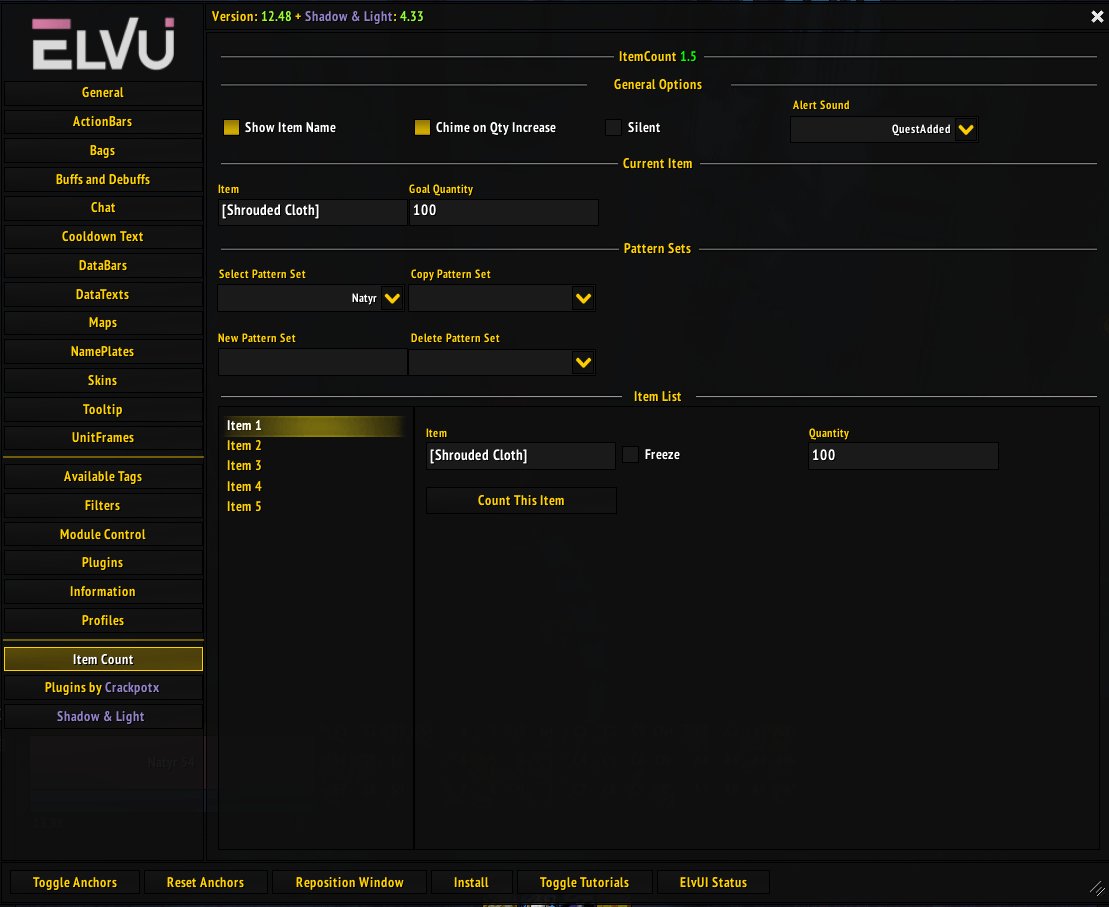Viewport: 1109px width, 907px height.
Task: Open the ActionBars section
Action: 103,122
